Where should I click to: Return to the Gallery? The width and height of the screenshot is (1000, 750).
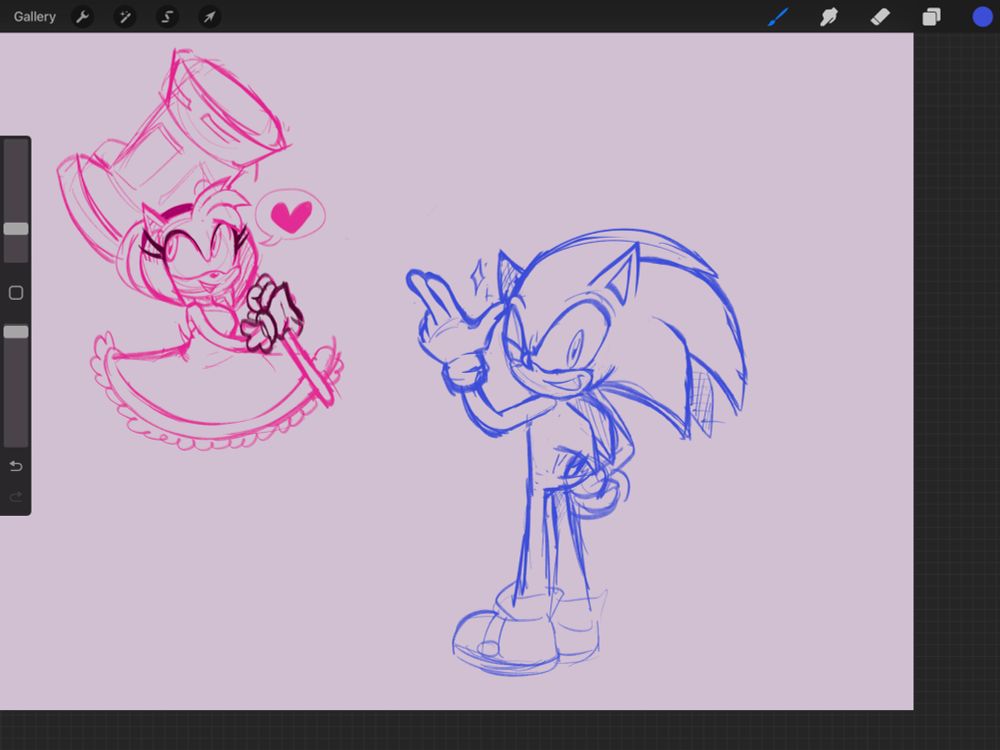[34, 17]
